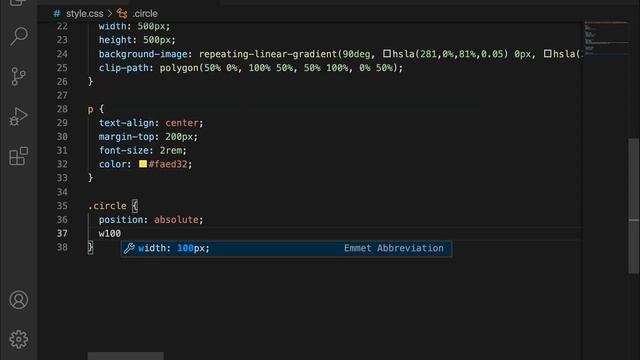The height and width of the screenshot is (360, 640).
Task: Click the .circle symbol icon in breadcrumb
Action: click(x=122, y=13)
